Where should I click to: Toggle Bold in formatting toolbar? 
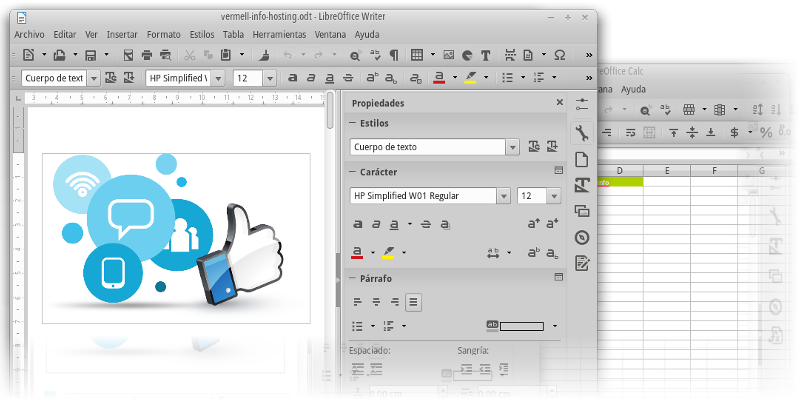click(292, 78)
